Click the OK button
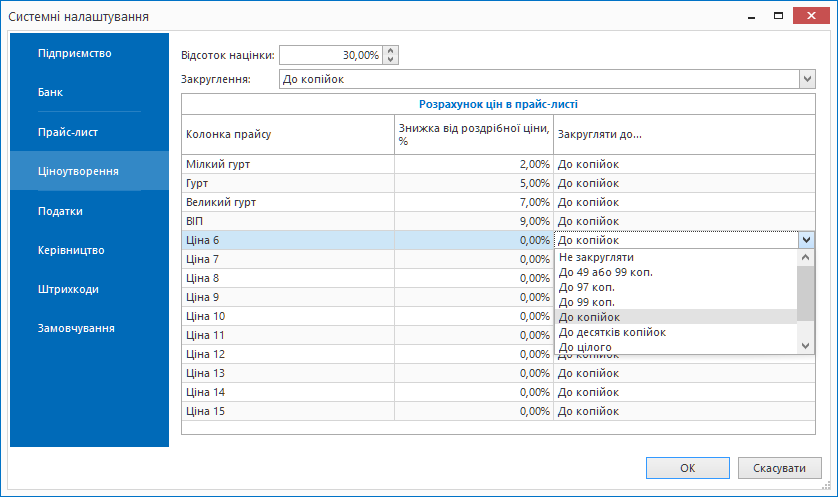838x497 pixels. coord(687,468)
